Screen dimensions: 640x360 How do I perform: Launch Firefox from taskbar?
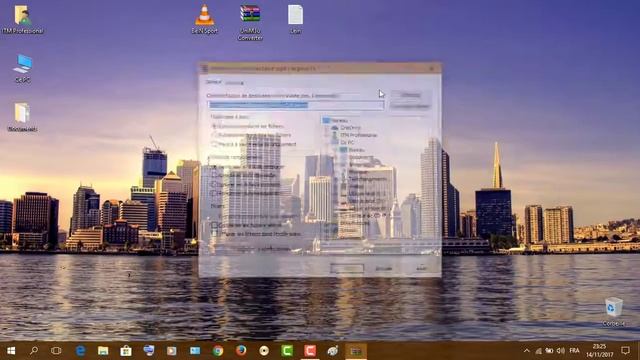241,351
